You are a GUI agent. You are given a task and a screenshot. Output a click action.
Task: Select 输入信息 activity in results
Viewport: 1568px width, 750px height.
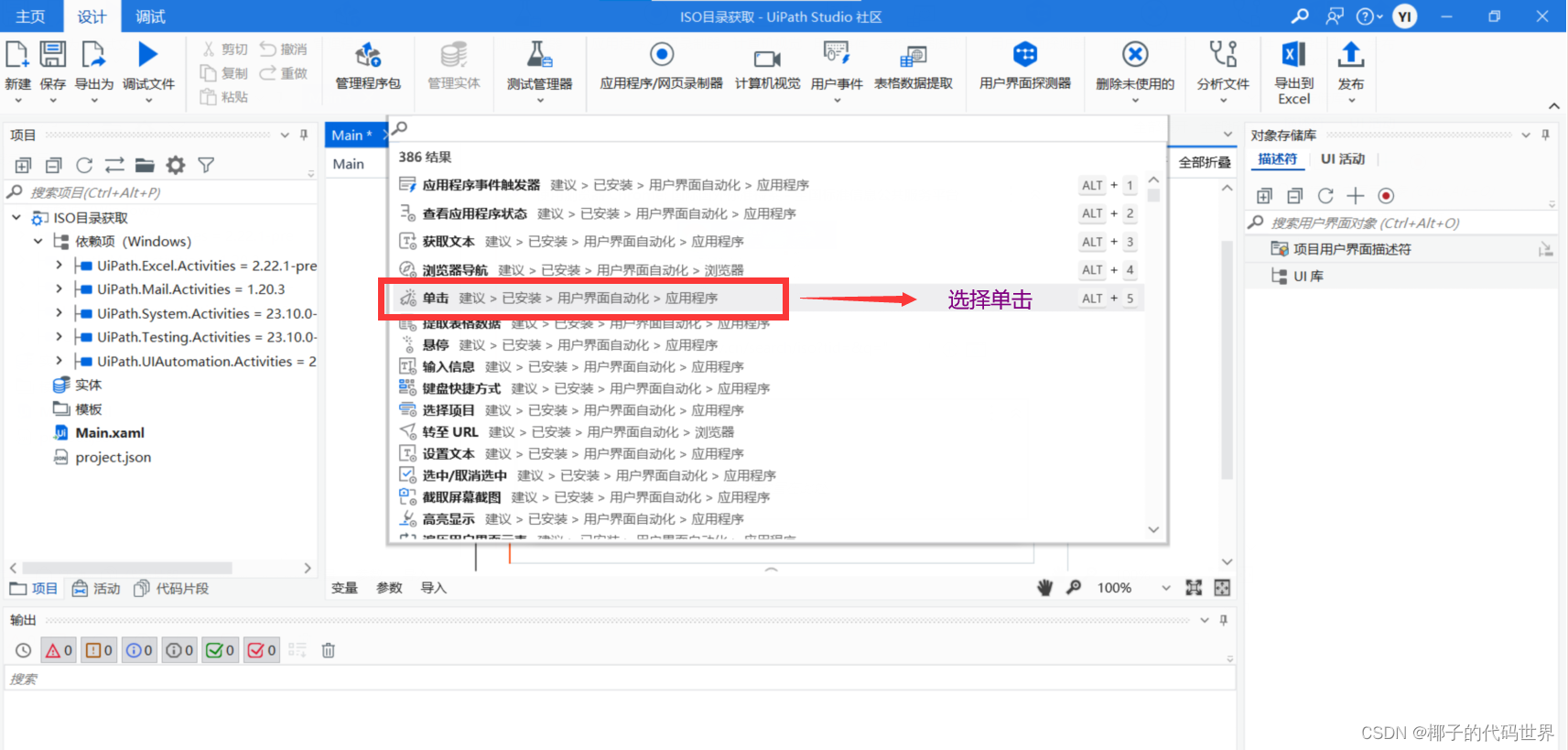766,366
